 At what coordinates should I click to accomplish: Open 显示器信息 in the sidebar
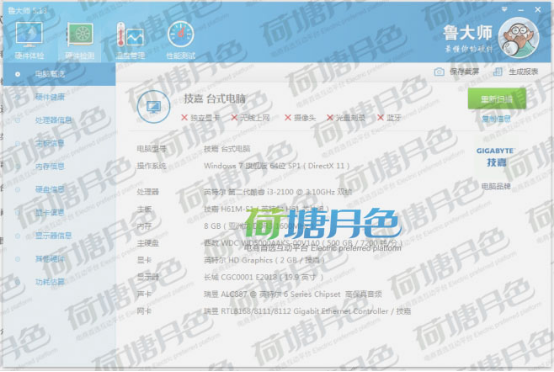(53, 235)
